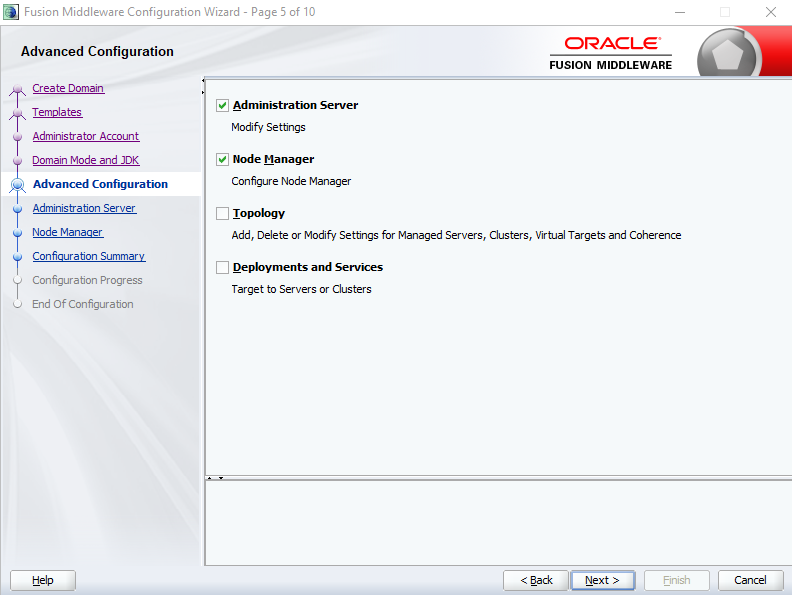Open Administrator Account step link

click(86, 136)
